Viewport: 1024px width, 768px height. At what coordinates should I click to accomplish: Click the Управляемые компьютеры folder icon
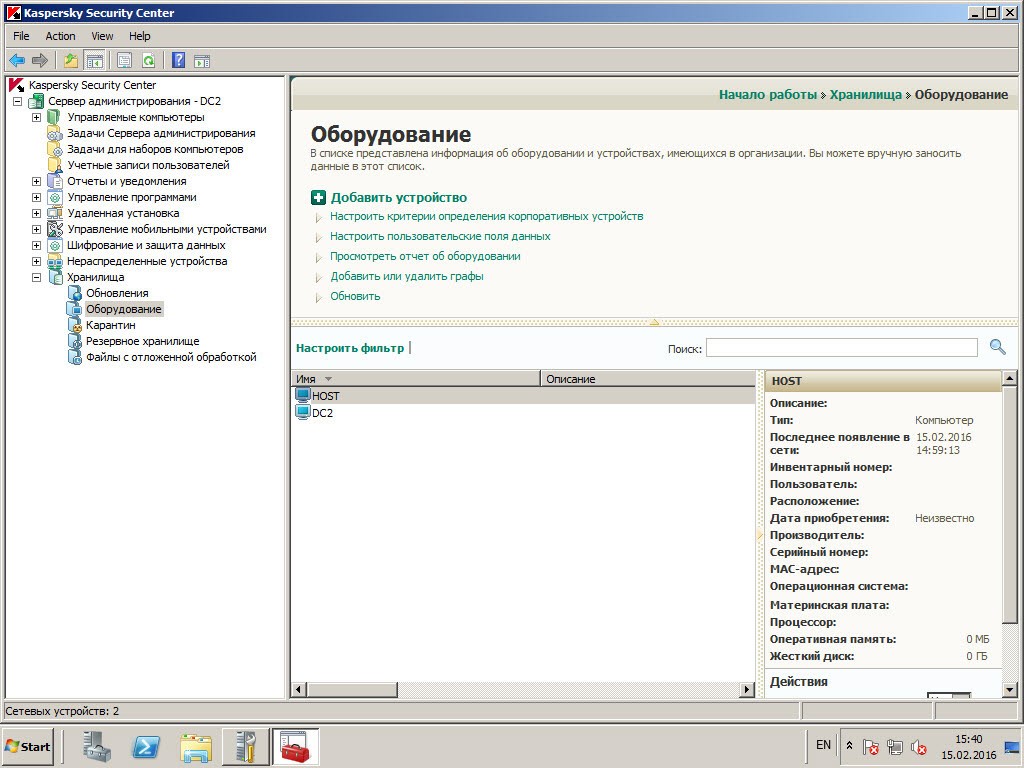click(x=54, y=117)
